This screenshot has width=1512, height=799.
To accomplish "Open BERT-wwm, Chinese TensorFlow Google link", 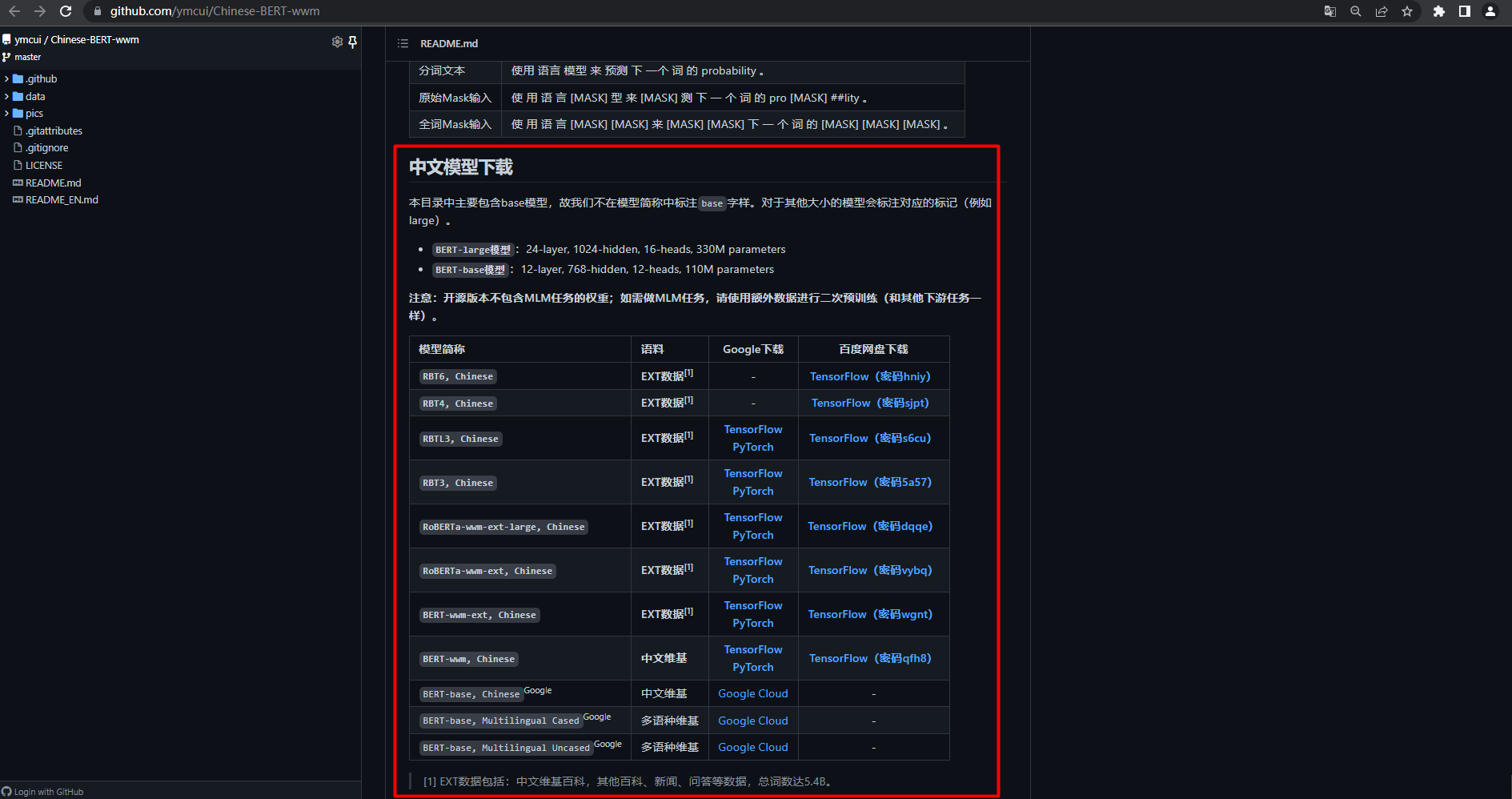I will (x=753, y=649).
